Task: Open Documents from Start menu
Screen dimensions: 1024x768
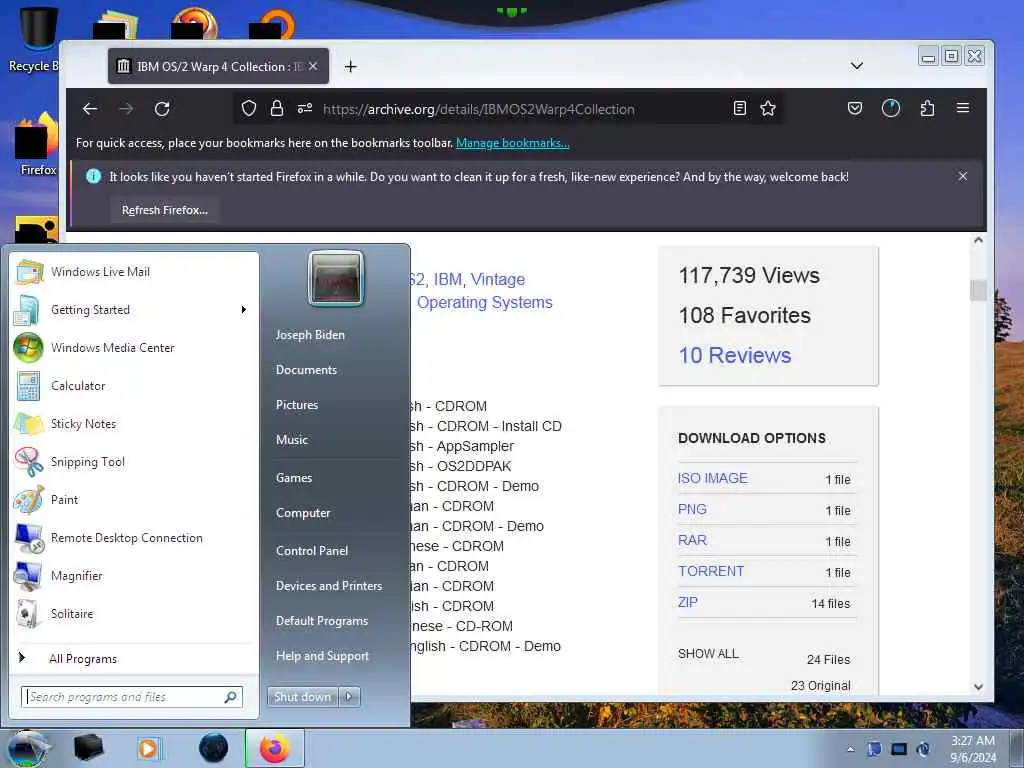Action: pyautogui.click(x=306, y=370)
